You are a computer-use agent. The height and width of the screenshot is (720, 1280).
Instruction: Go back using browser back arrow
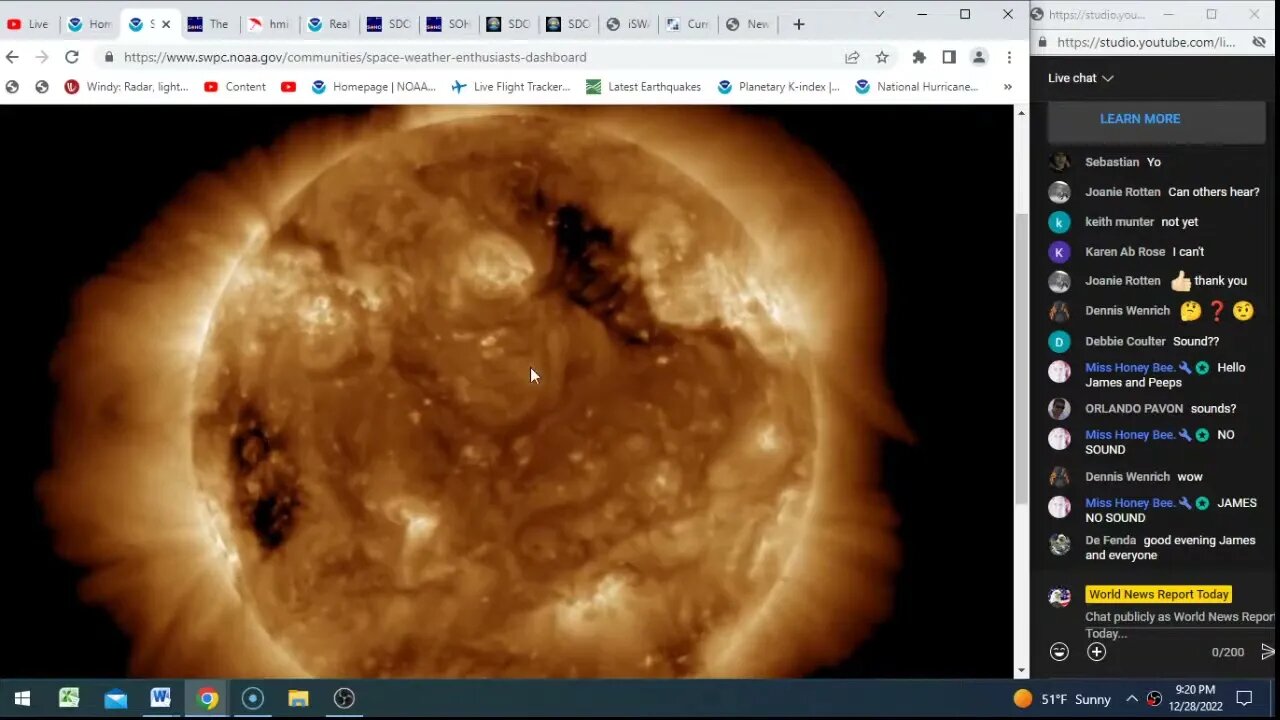pyautogui.click(x=12, y=57)
